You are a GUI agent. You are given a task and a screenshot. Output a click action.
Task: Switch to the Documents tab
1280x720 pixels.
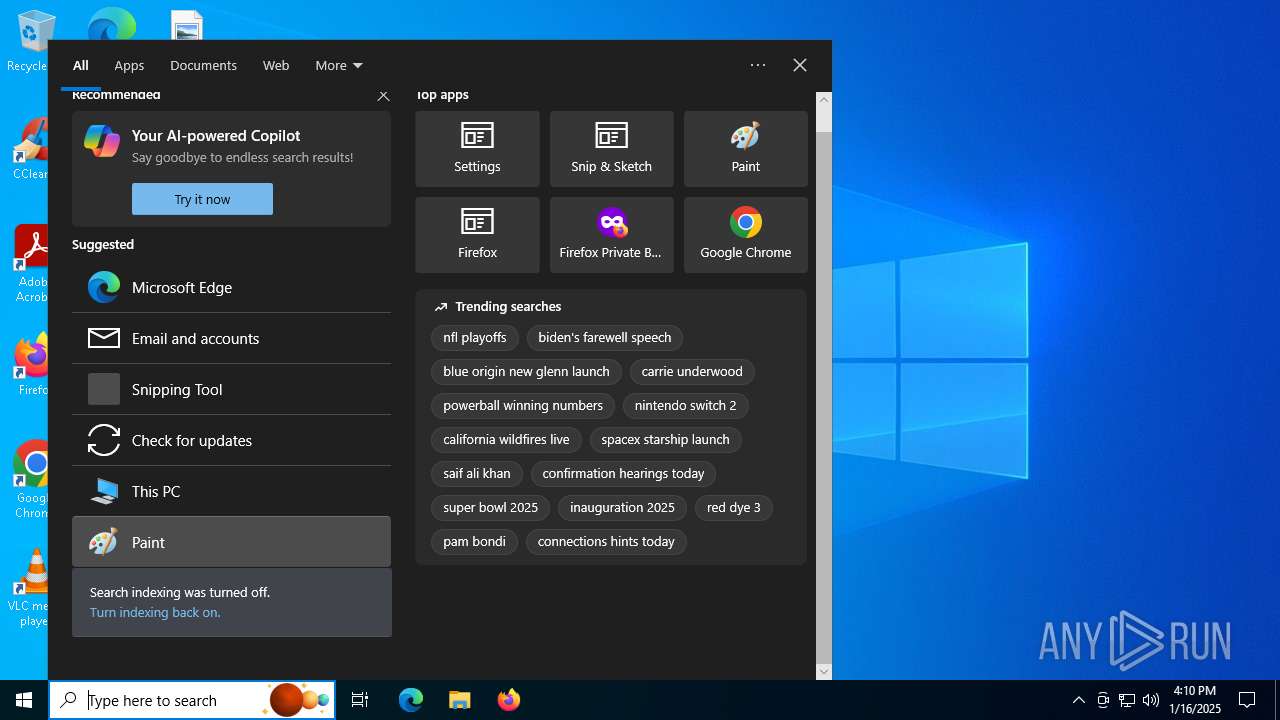tap(203, 65)
